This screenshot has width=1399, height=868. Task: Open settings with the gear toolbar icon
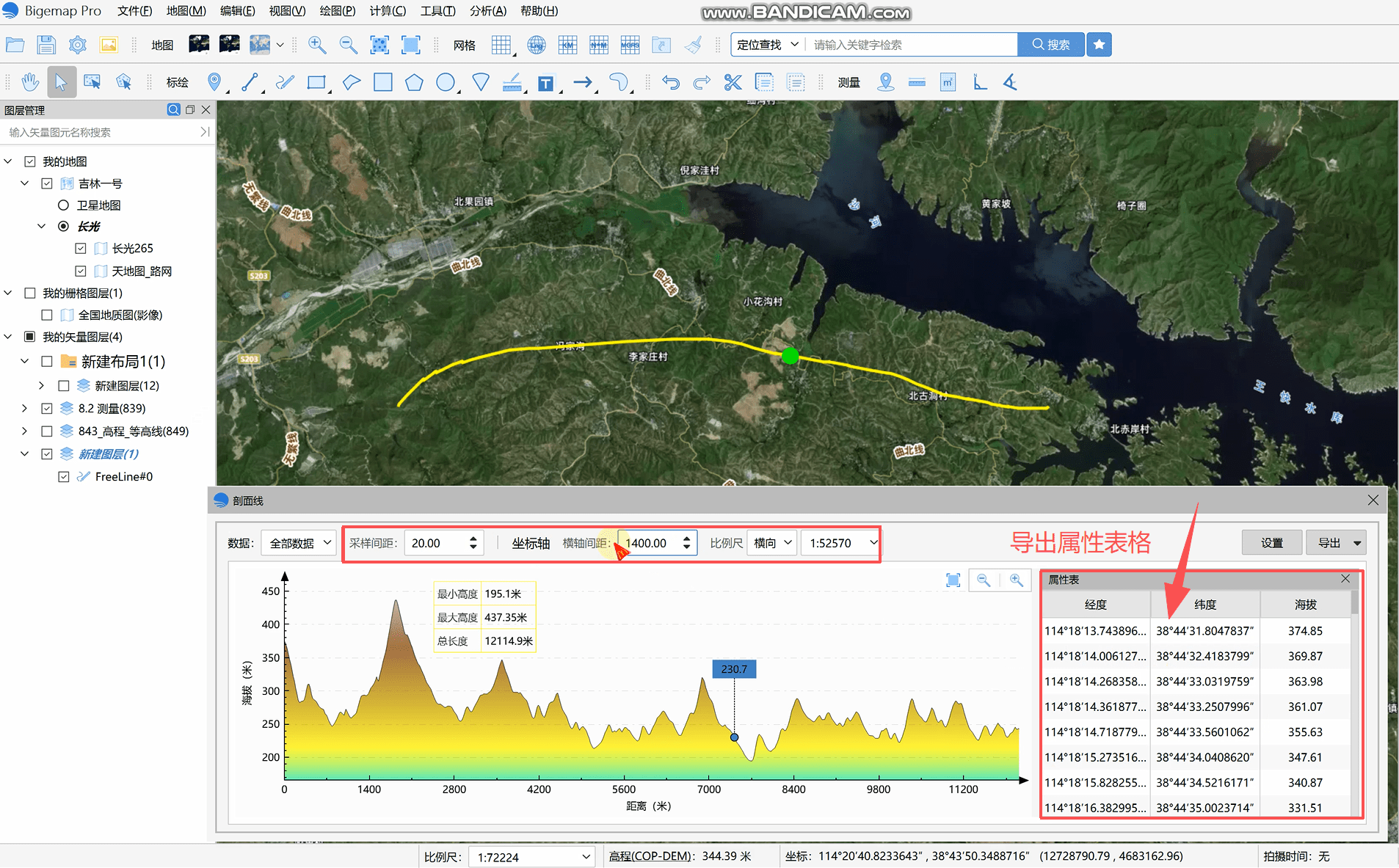[77, 45]
